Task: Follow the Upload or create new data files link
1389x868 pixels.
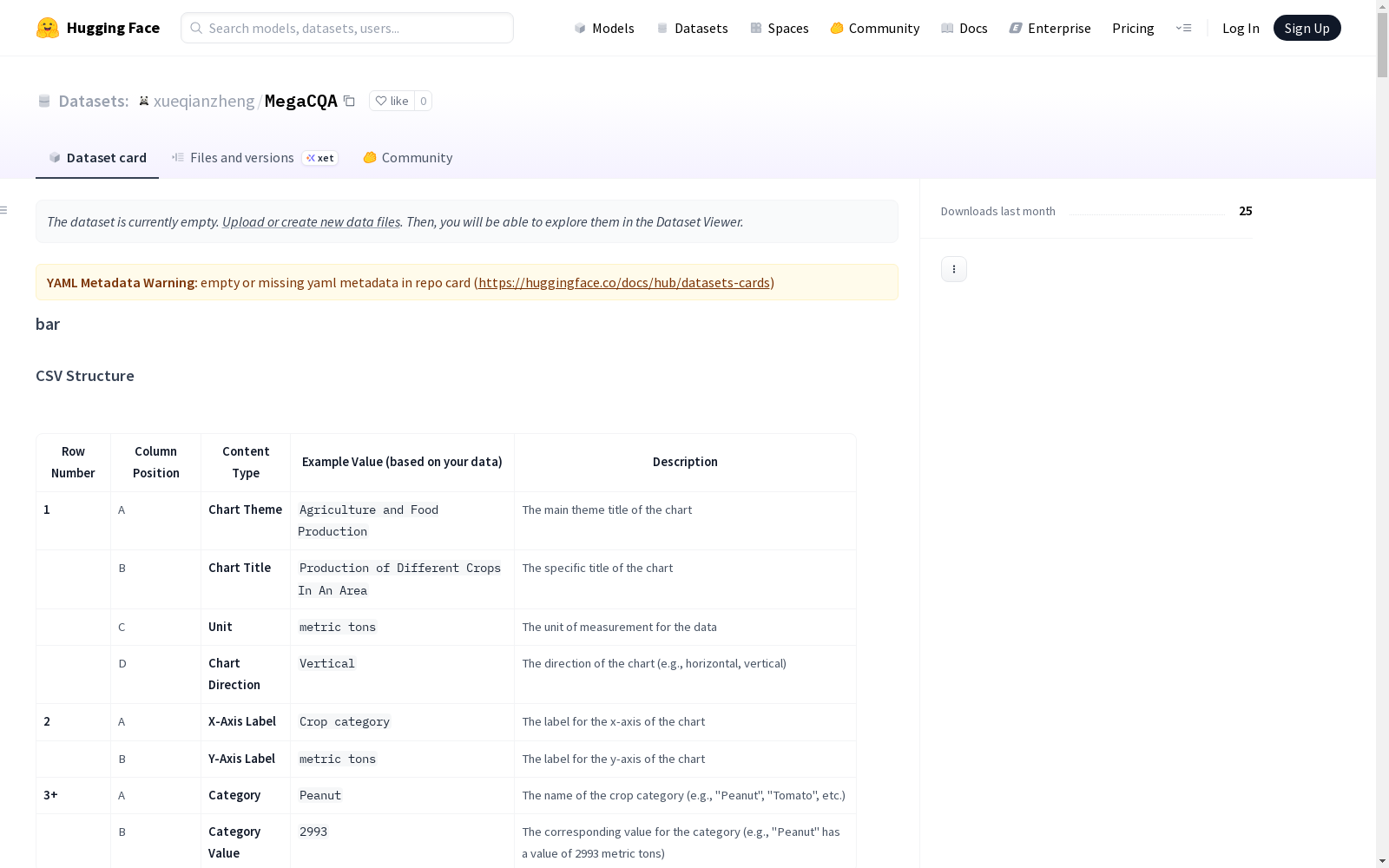Action: [311, 221]
